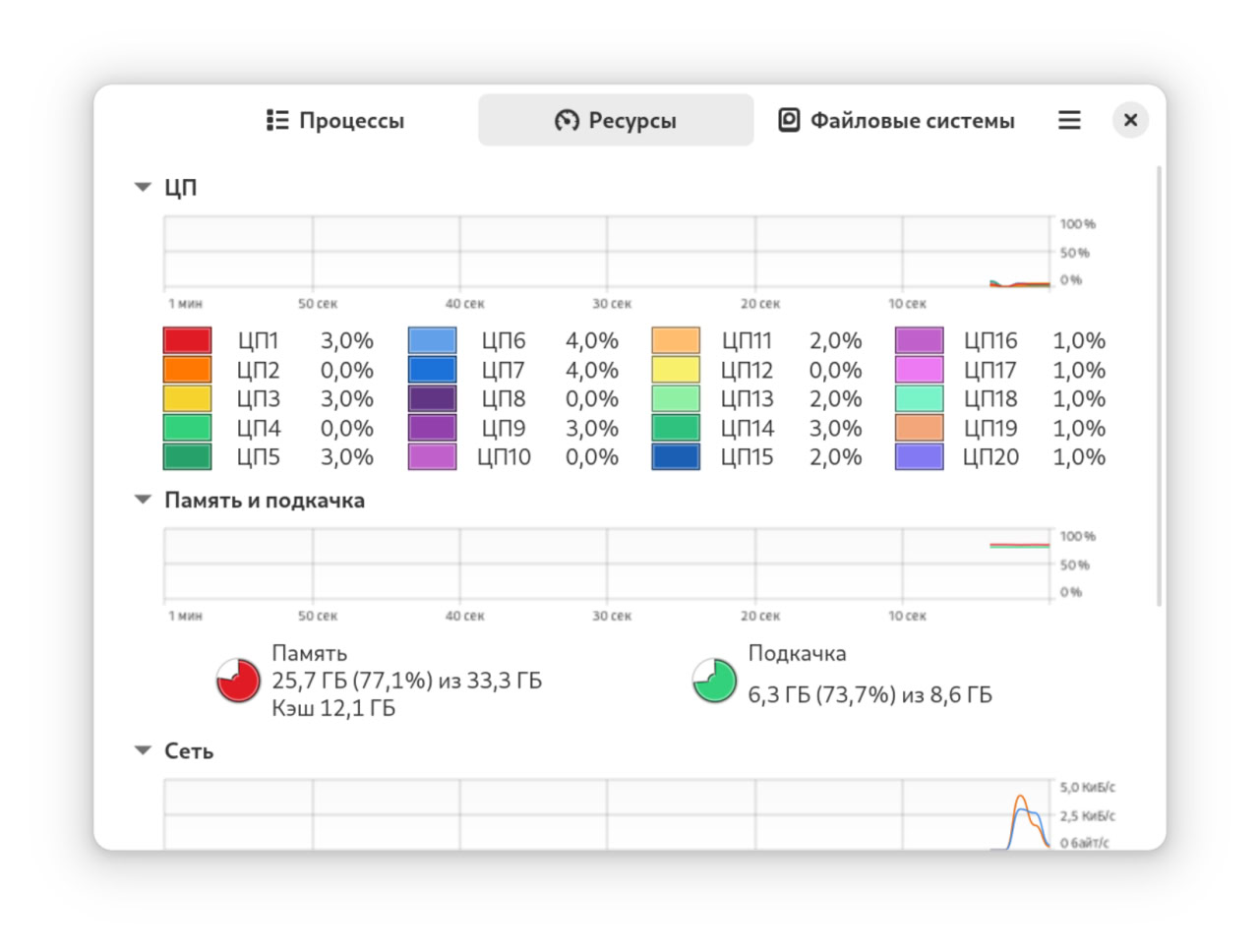Switch to the Файловые системы tab

(x=896, y=120)
